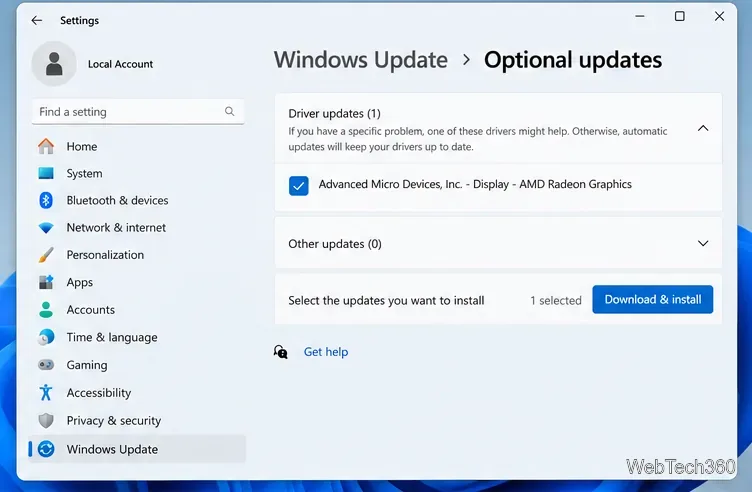
Task: Click the Gaming controller icon
Action: point(46,365)
